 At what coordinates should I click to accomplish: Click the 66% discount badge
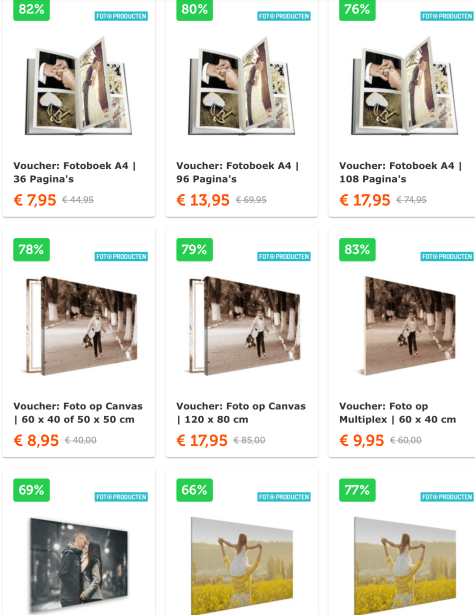pyautogui.click(x=195, y=490)
